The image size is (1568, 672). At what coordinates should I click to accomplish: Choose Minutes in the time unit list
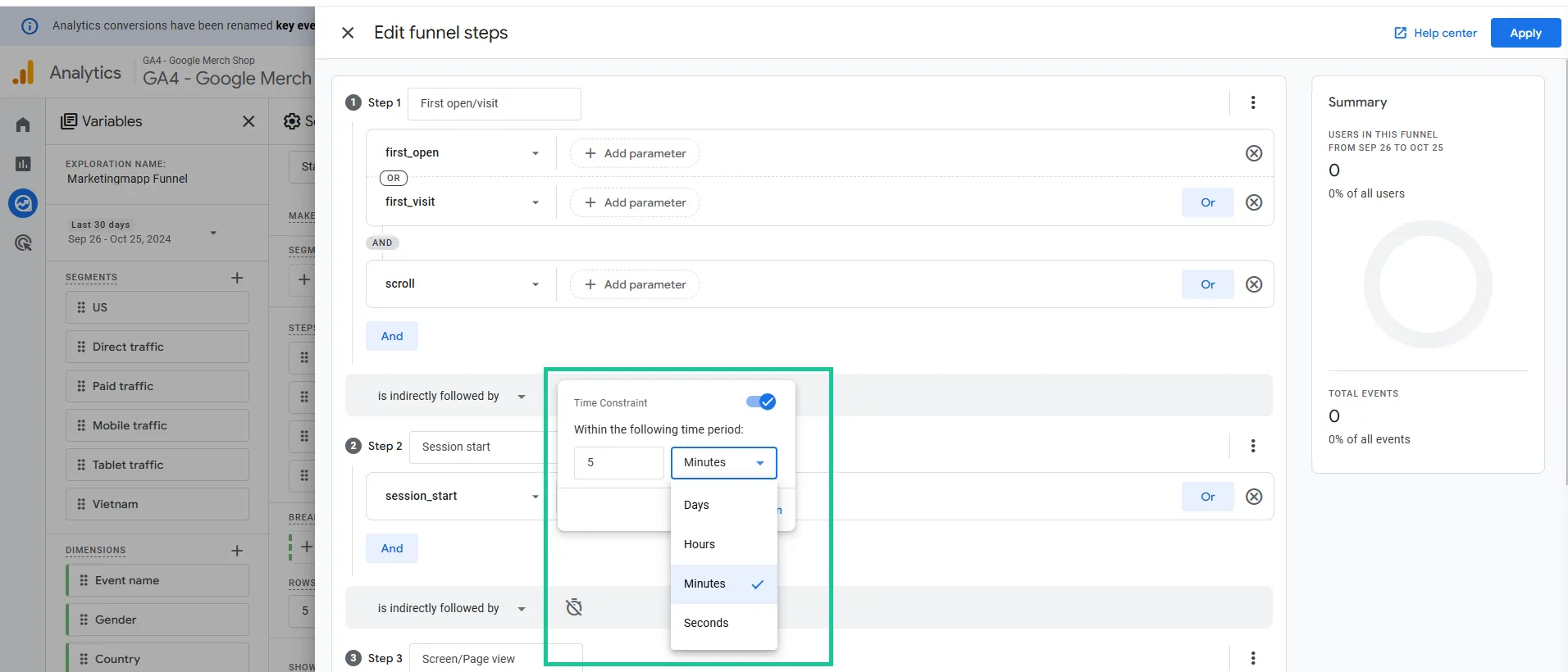pos(724,583)
